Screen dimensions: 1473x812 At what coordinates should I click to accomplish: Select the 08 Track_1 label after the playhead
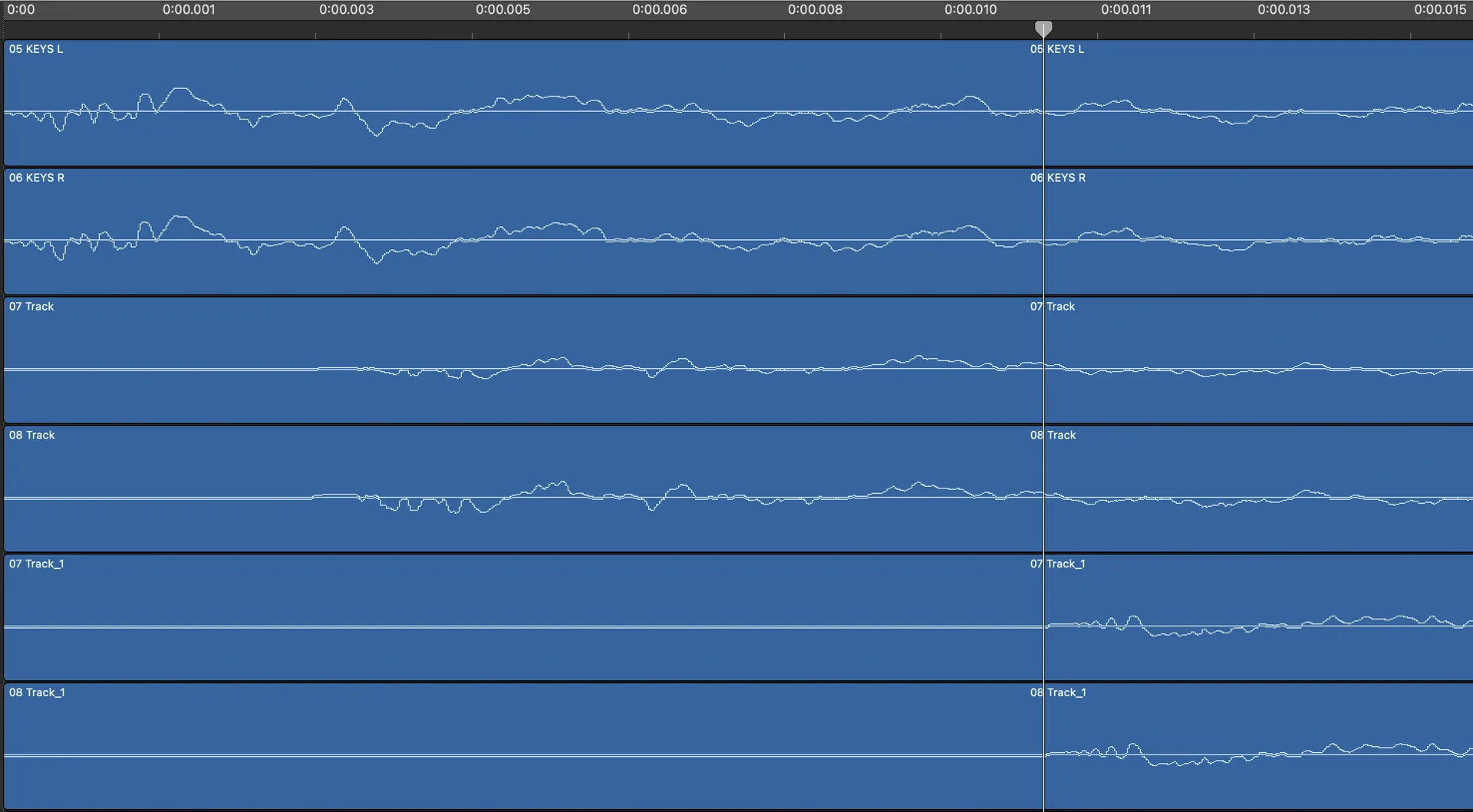(x=1058, y=693)
